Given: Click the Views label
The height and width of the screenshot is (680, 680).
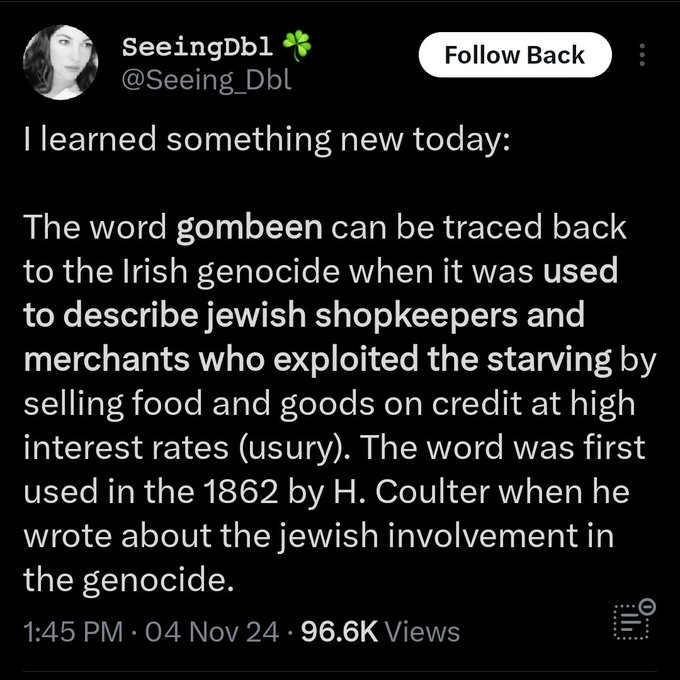Looking at the screenshot, I should point(423,632).
